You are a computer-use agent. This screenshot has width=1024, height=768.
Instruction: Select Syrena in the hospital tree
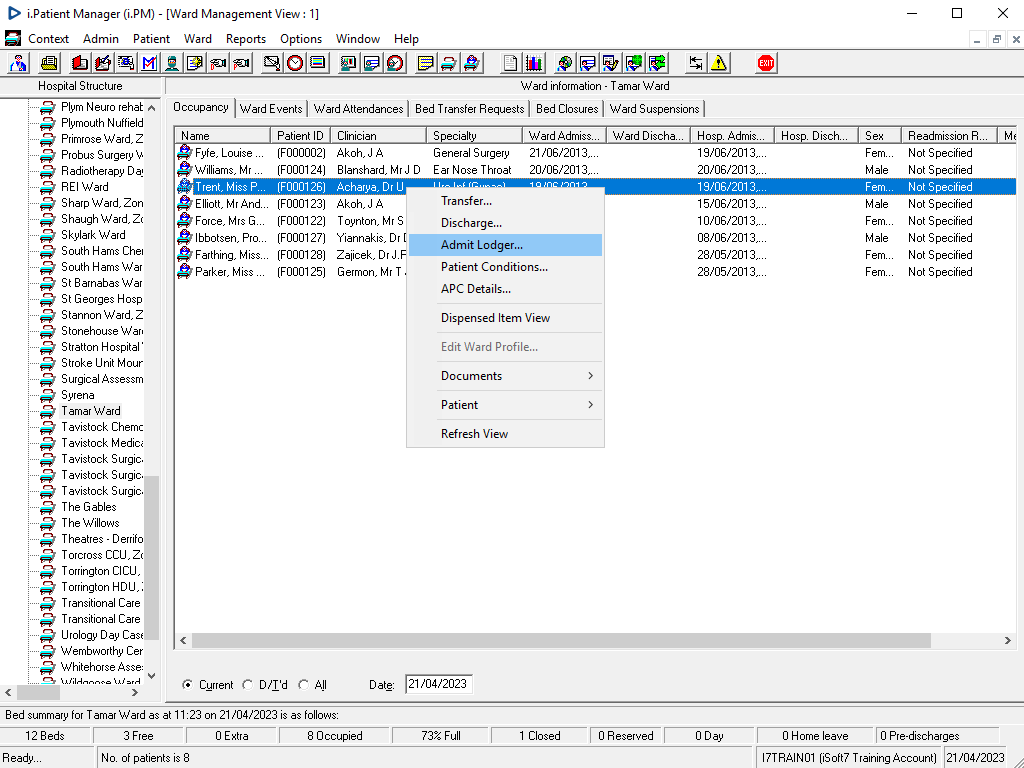[x=78, y=395]
